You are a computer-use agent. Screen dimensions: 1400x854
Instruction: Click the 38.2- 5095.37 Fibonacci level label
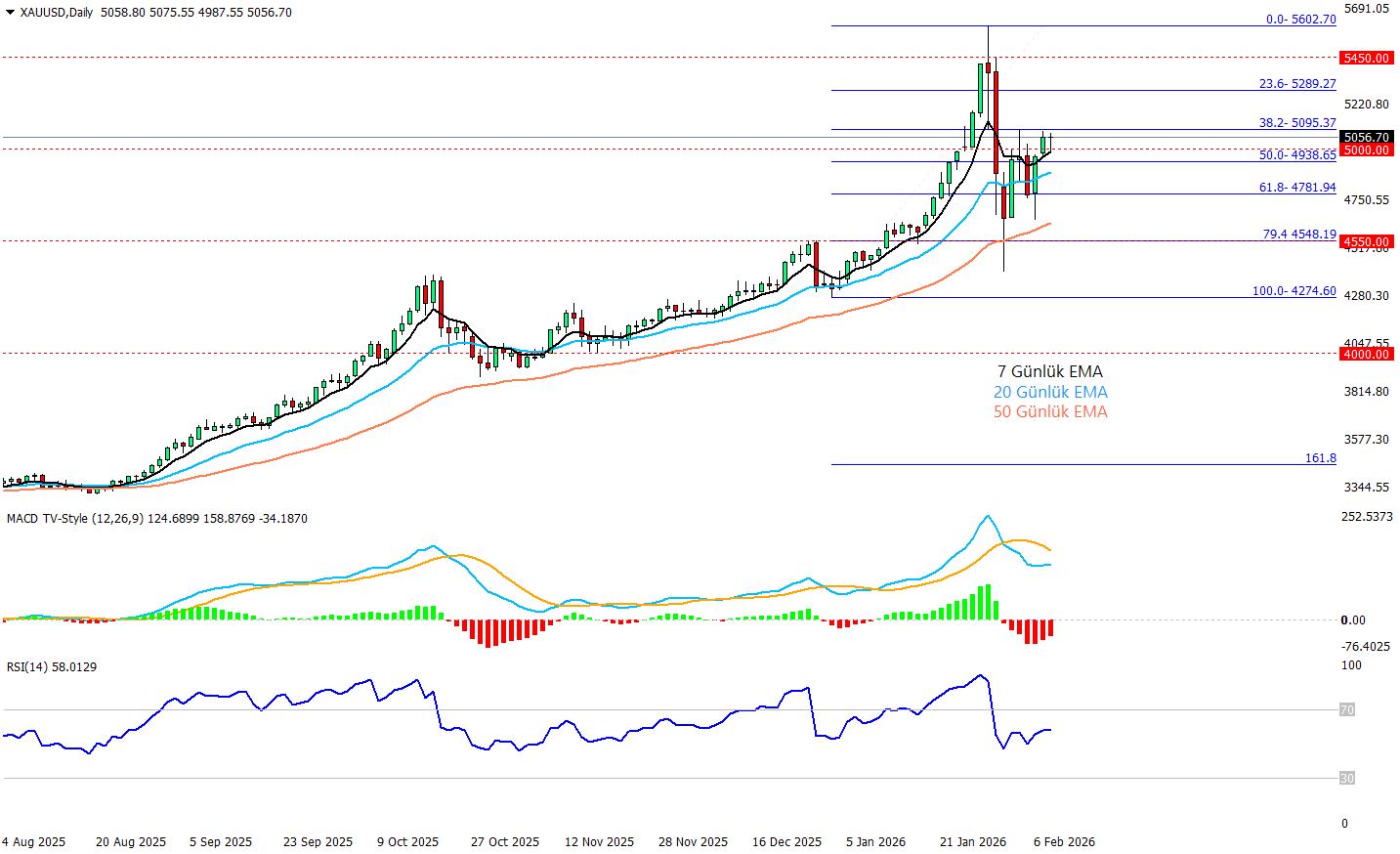pos(1296,123)
